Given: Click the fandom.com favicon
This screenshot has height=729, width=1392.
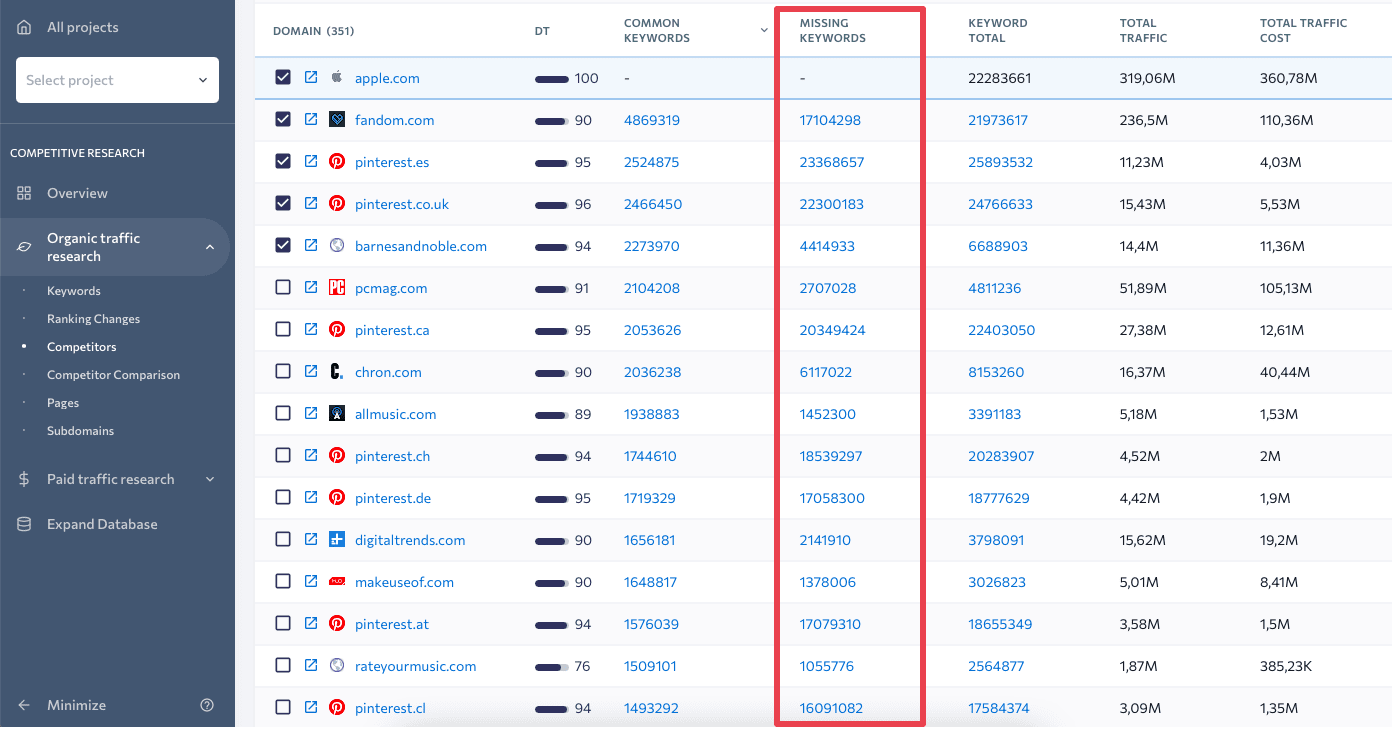Looking at the screenshot, I should coord(337,120).
